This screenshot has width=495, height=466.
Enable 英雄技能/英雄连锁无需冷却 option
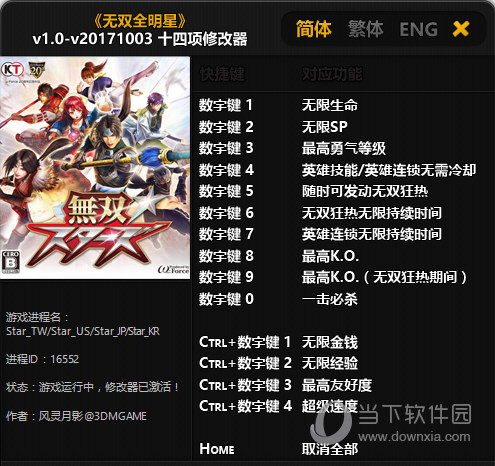(x=389, y=170)
